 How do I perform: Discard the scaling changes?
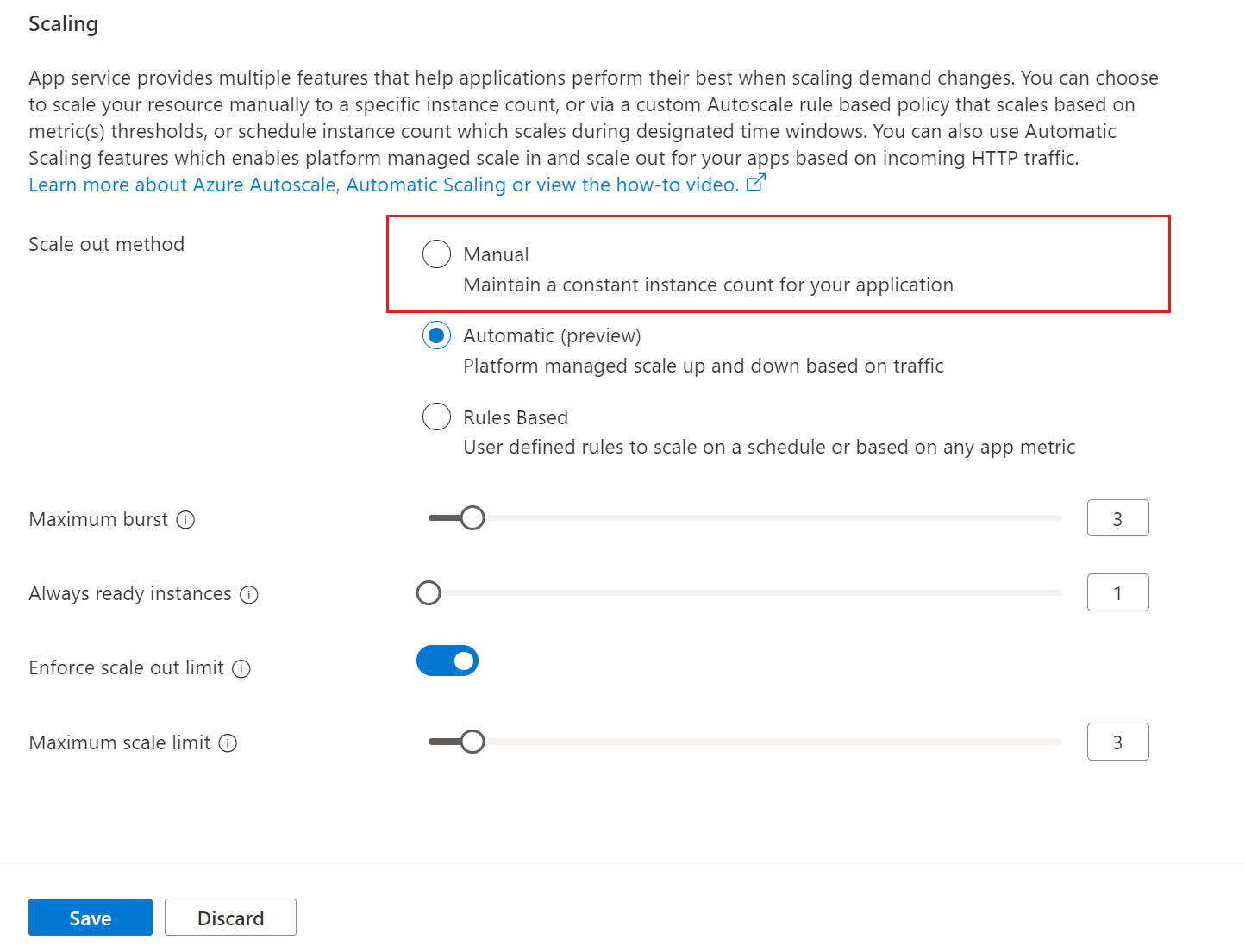click(x=230, y=918)
